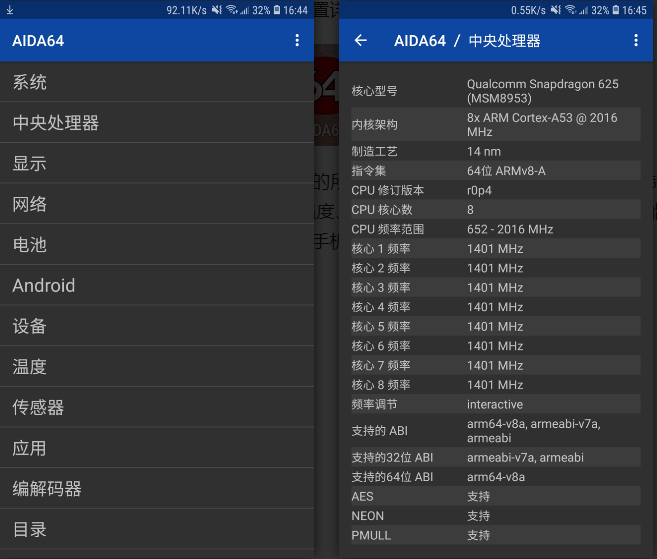Open the Android category
The width and height of the screenshot is (657, 559).
(157, 285)
